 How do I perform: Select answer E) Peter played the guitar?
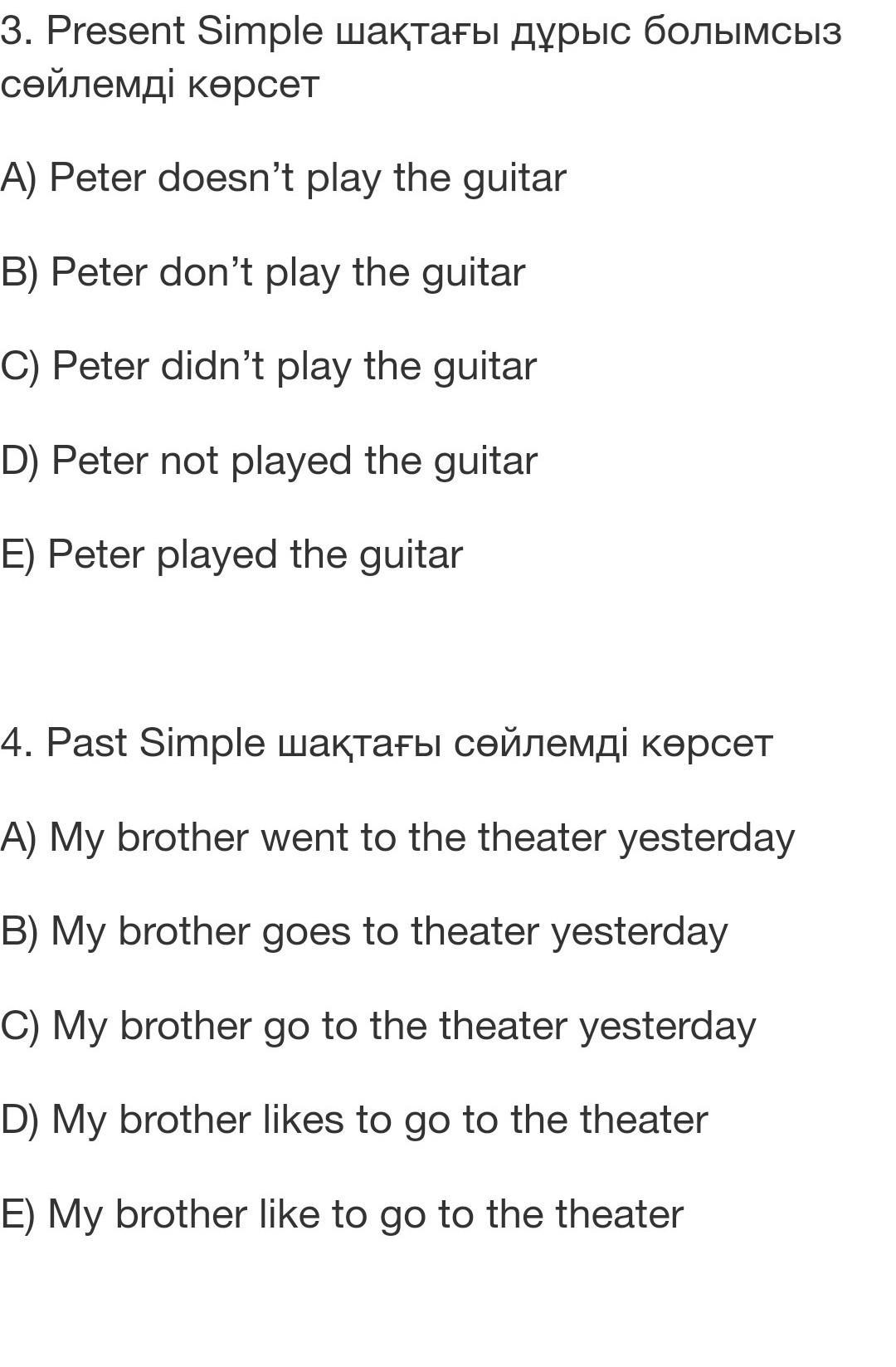[x=231, y=555]
